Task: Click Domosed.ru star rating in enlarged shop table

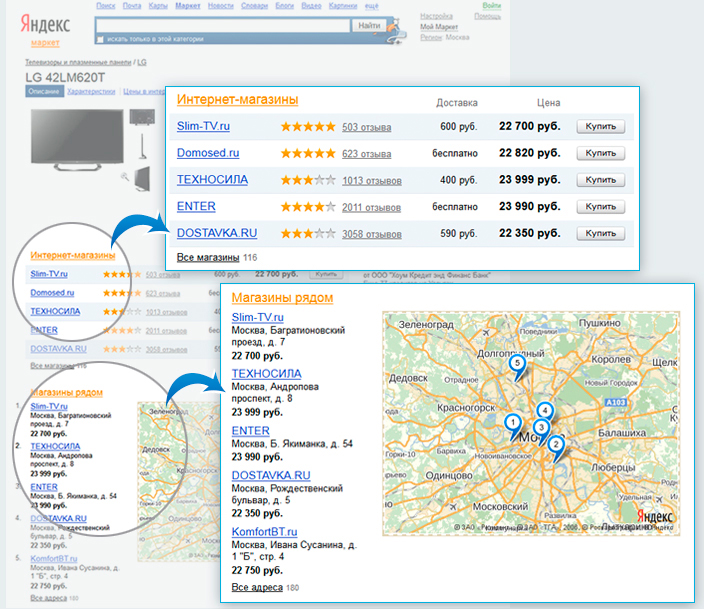Action: [308, 154]
